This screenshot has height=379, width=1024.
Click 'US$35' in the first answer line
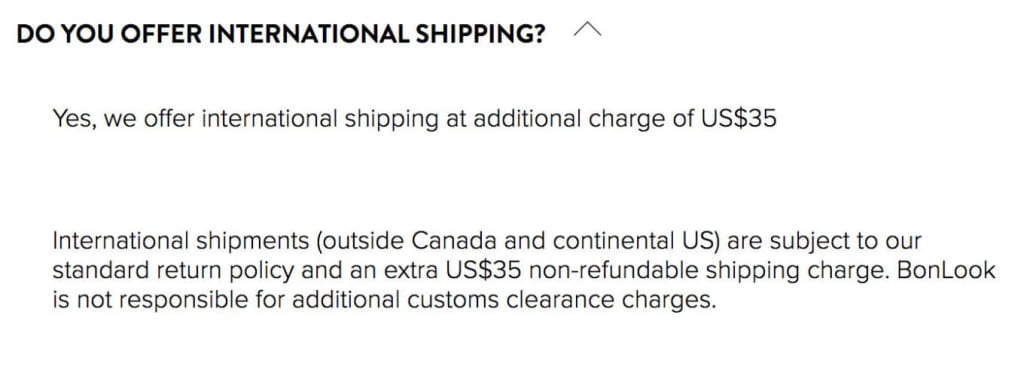[739, 120]
